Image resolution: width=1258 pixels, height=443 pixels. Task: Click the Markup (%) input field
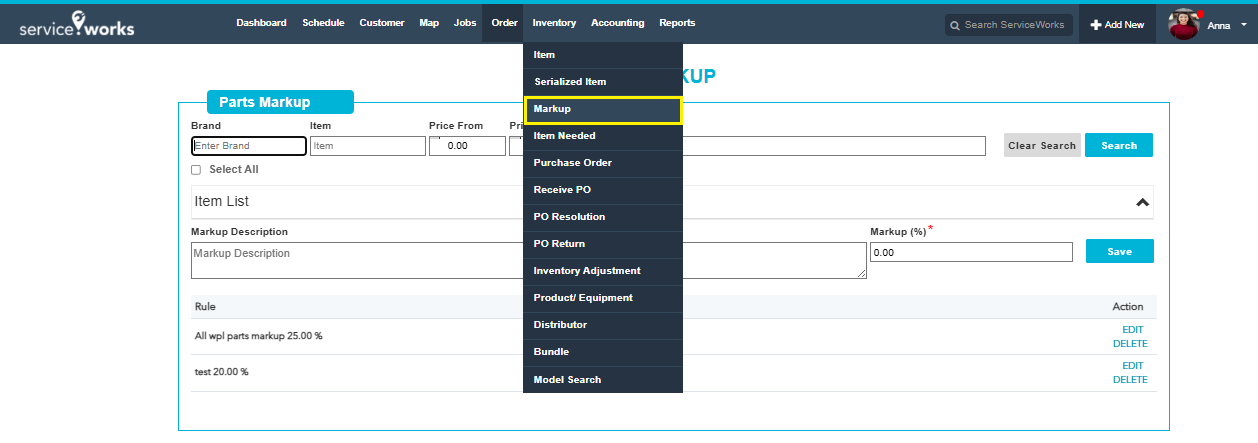tap(970, 253)
